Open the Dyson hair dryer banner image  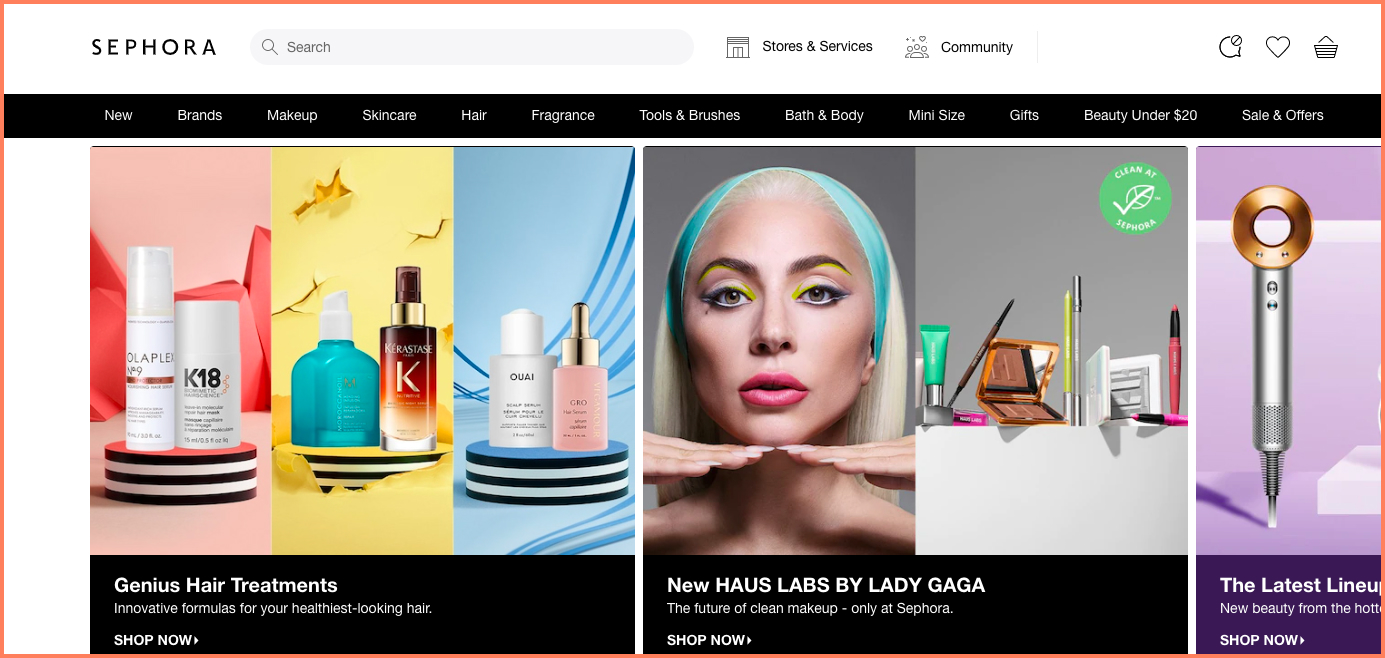click(x=1288, y=351)
